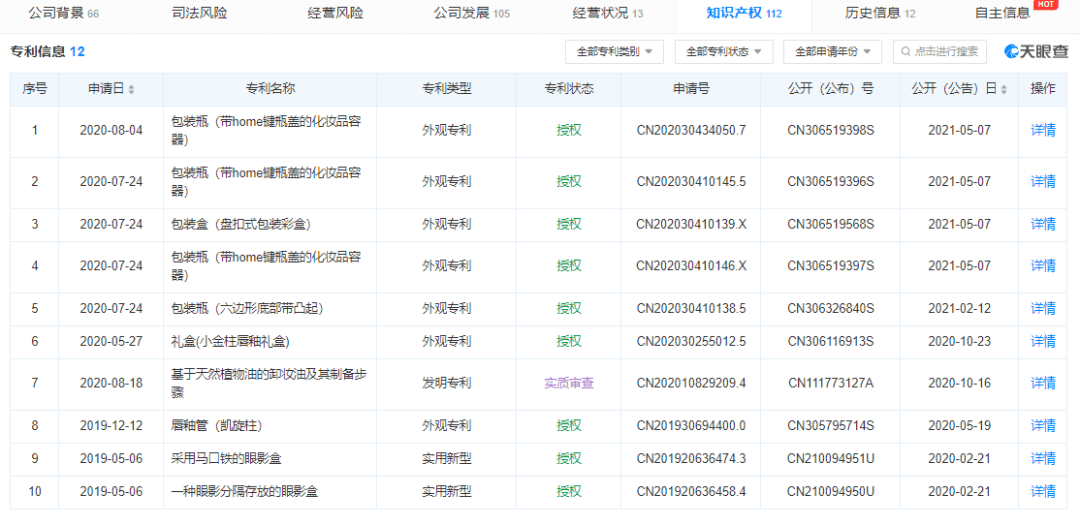Open 详情 for the 发明专利 row 7

click(x=1043, y=383)
